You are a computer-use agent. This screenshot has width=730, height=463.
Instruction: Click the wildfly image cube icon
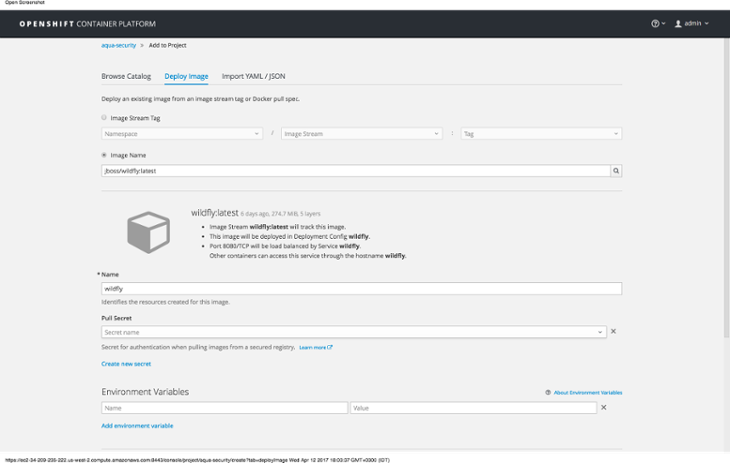pos(149,232)
